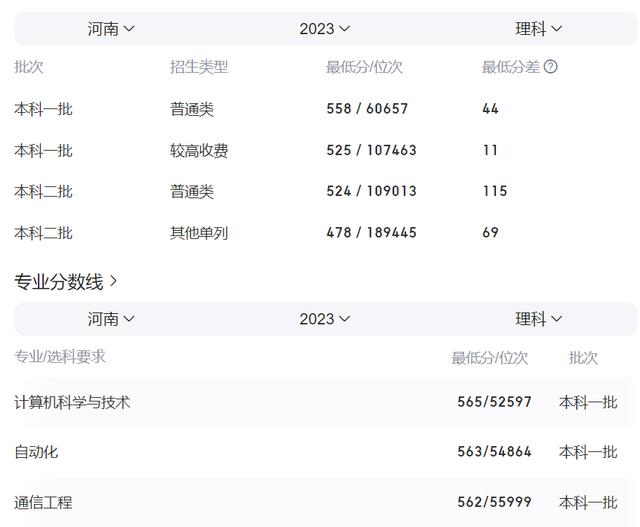
Task: Open the 专业分数线 section link
Action: (x=66, y=282)
